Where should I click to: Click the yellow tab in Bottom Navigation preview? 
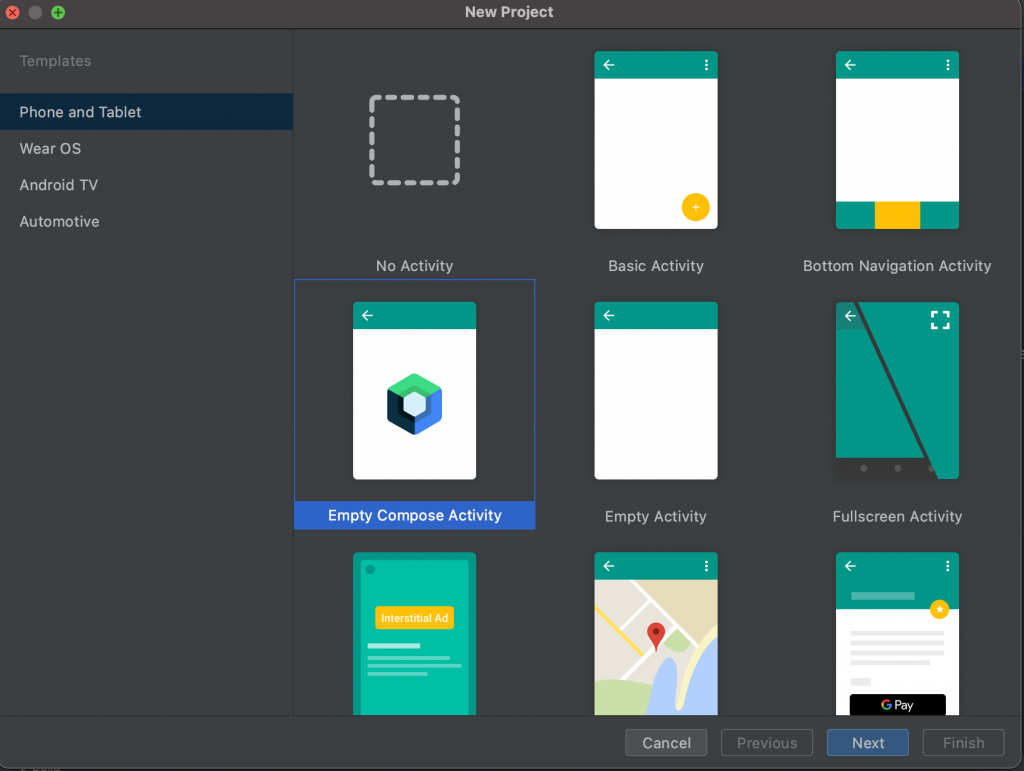click(897, 215)
